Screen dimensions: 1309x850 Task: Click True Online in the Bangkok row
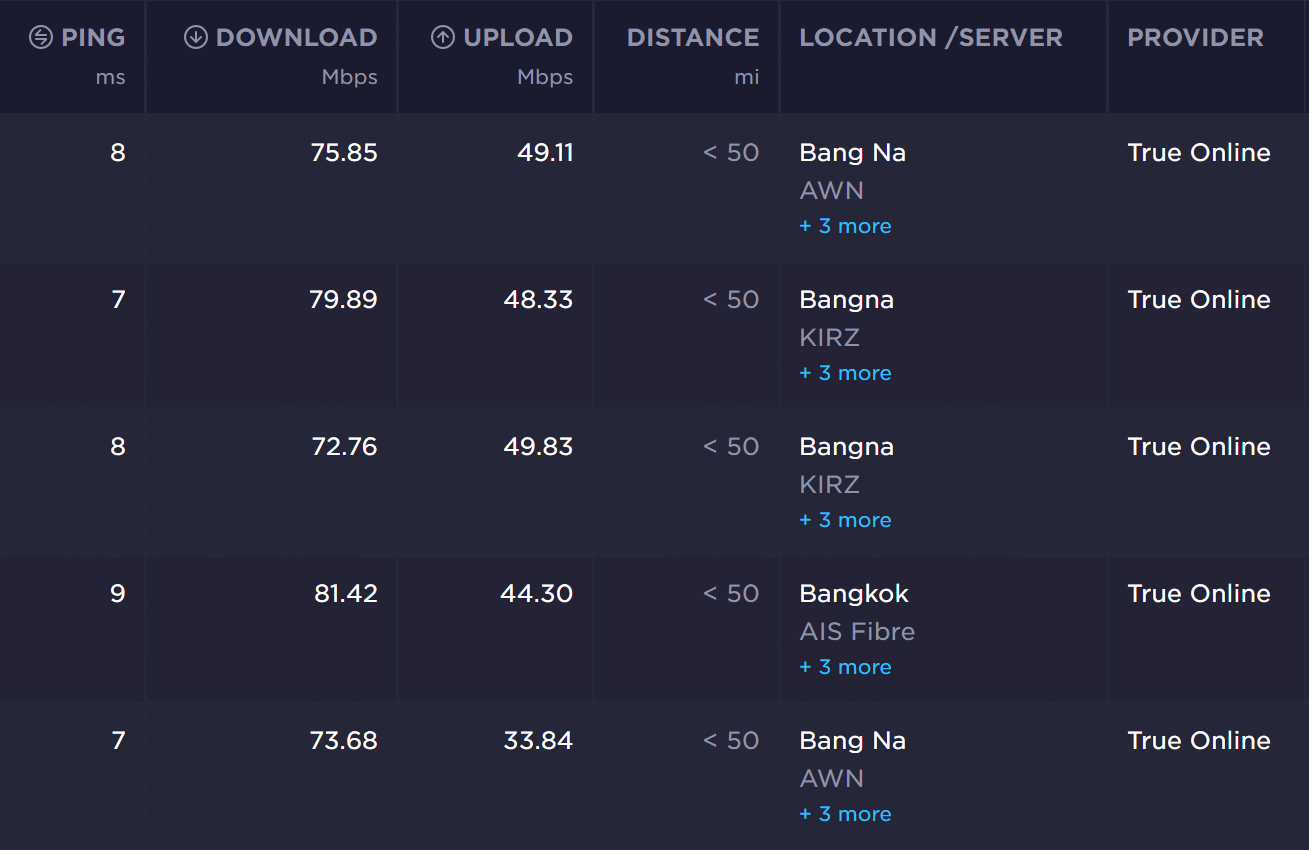point(1199,594)
